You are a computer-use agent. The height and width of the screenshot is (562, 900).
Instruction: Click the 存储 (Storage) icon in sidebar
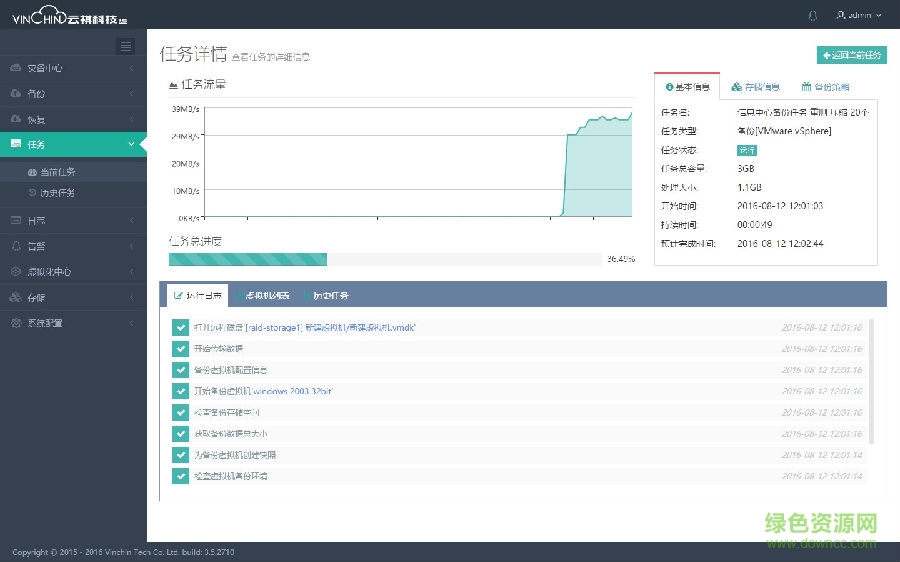[16, 297]
